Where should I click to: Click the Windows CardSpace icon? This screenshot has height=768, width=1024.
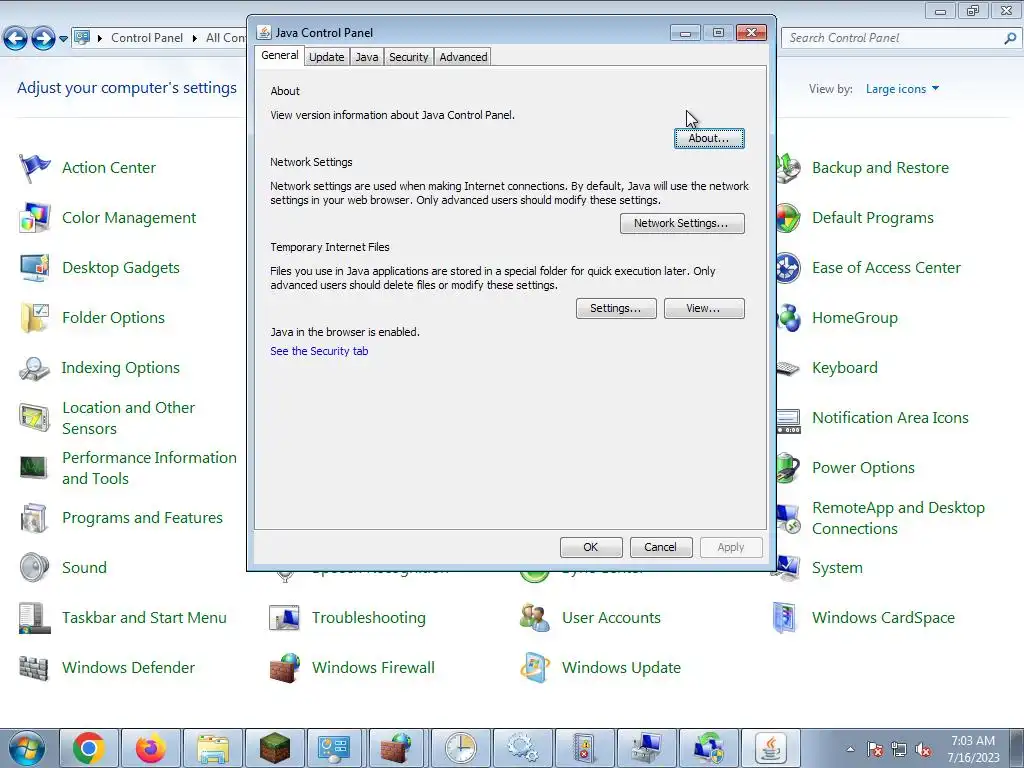tap(784, 618)
